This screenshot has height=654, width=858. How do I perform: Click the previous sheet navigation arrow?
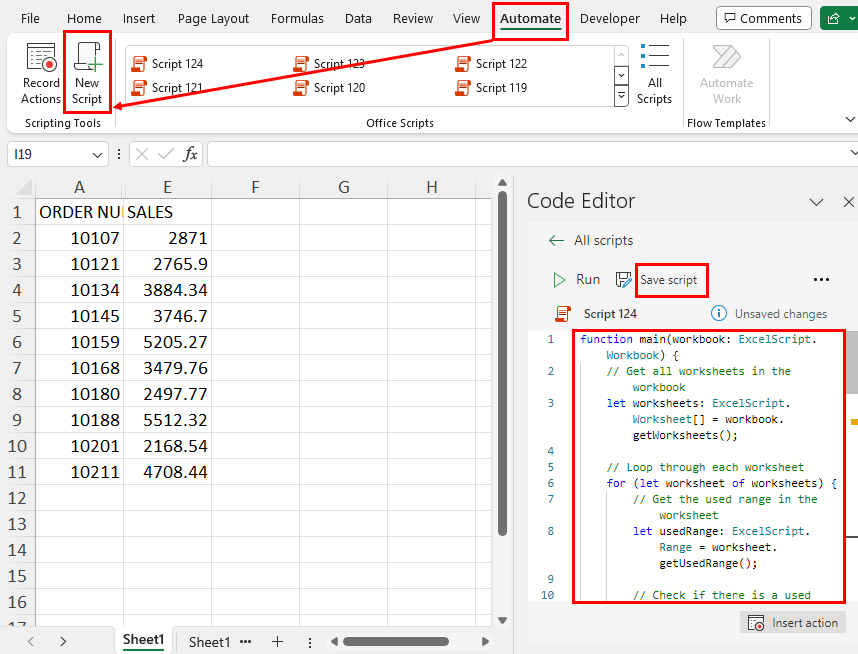(31, 641)
